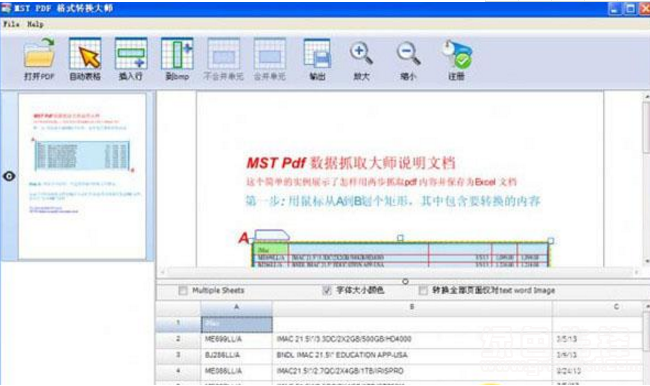Open a PDF with the 打开PDF icon
The image size is (650, 386).
click(x=39, y=58)
